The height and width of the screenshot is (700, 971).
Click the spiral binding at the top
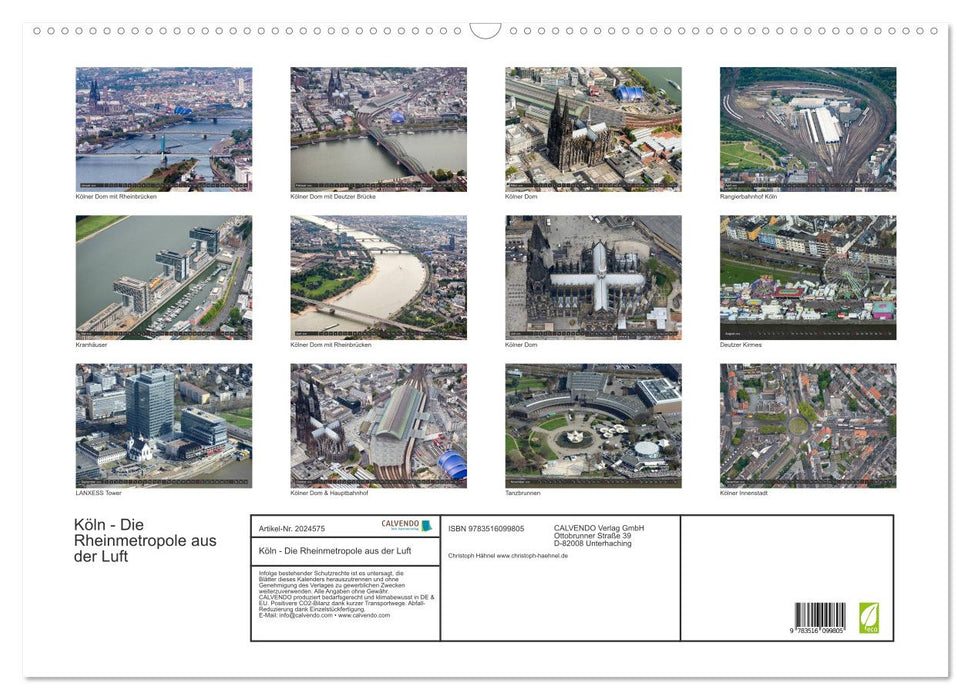[485, 30]
